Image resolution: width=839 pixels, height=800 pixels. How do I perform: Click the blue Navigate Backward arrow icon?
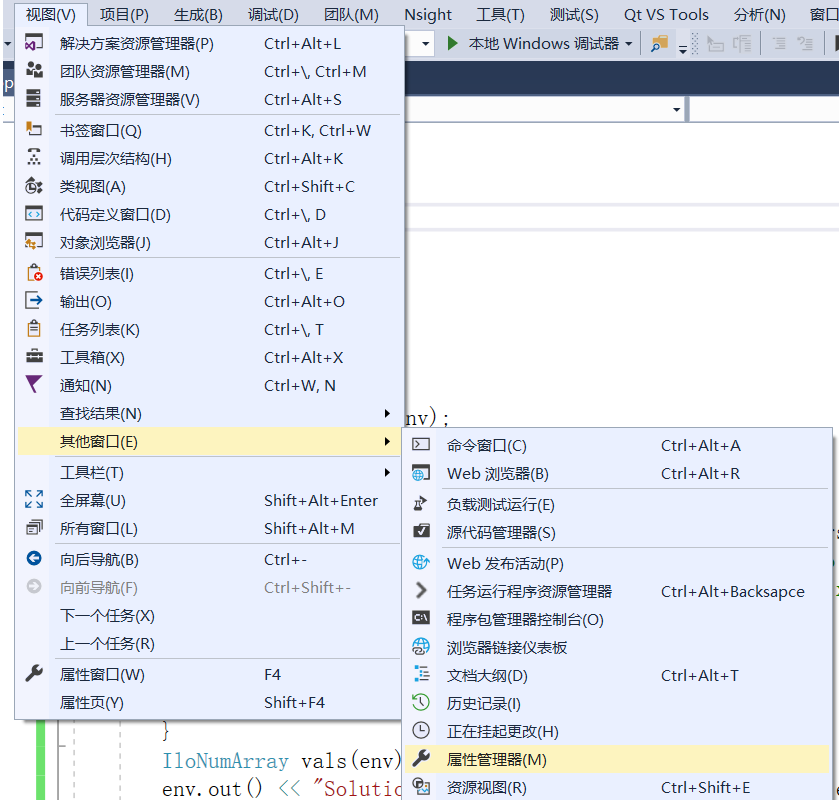point(34,558)
